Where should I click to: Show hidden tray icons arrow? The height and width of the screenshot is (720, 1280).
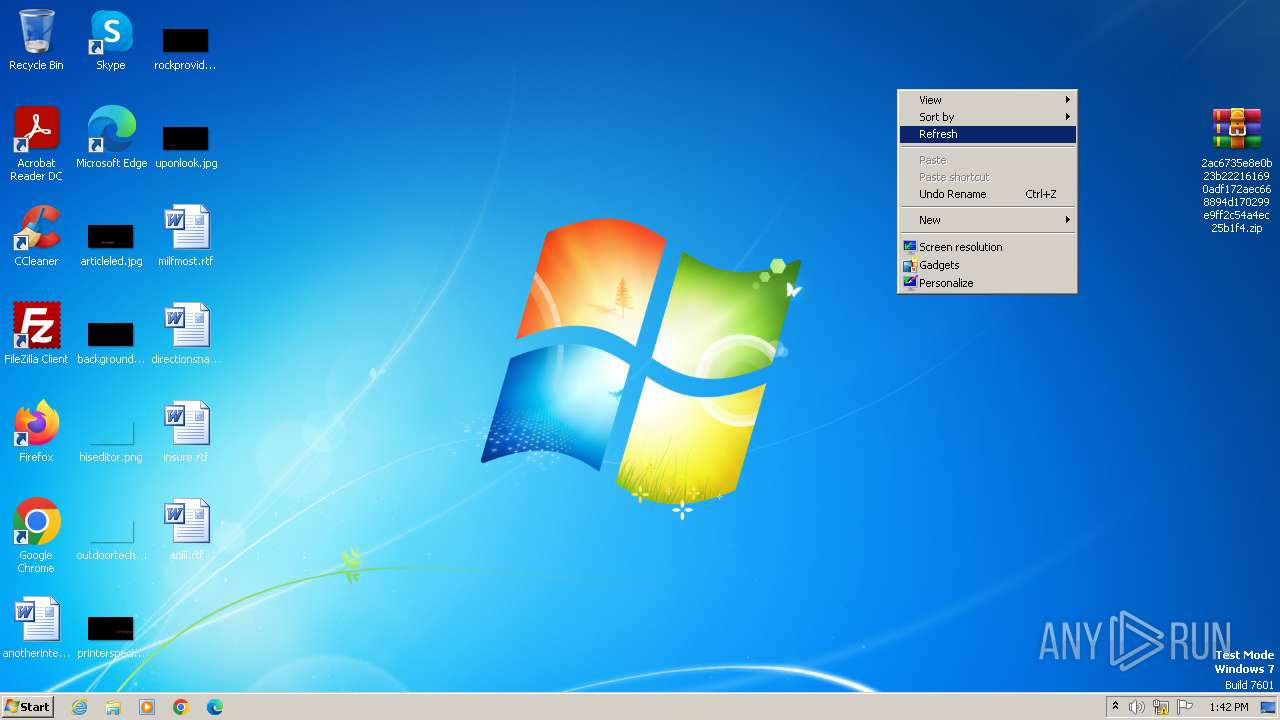[x=1115, y=707]
